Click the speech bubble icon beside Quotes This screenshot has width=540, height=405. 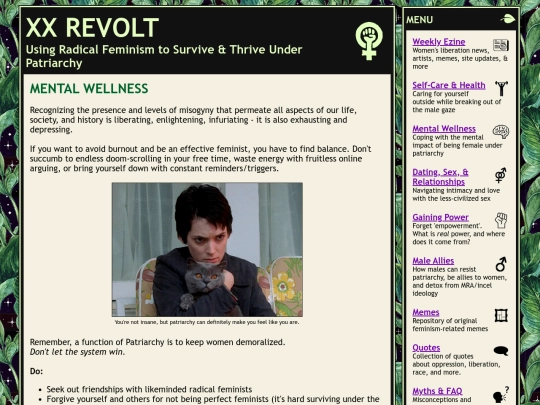(x=501, y=351)
